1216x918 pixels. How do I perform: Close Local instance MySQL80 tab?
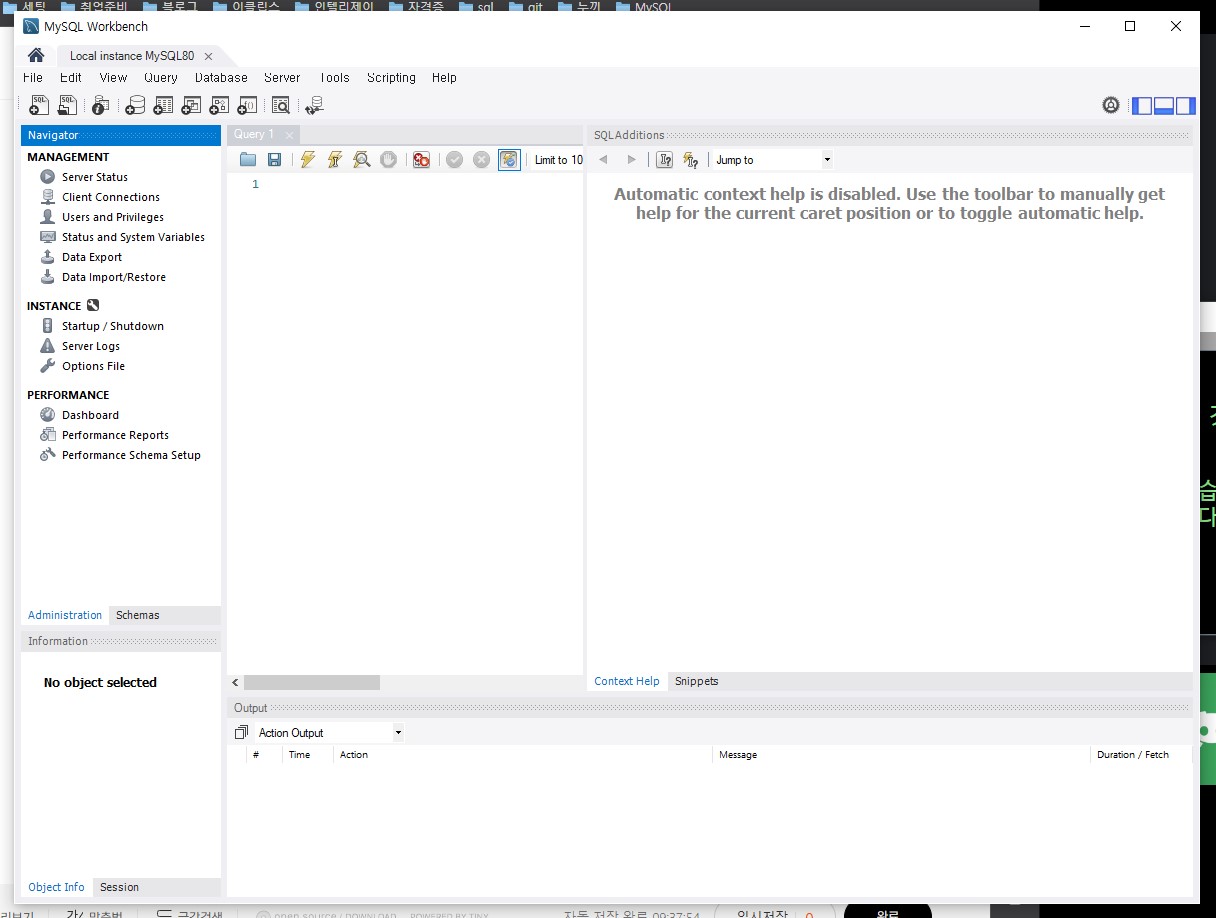(x=208, y=56)
